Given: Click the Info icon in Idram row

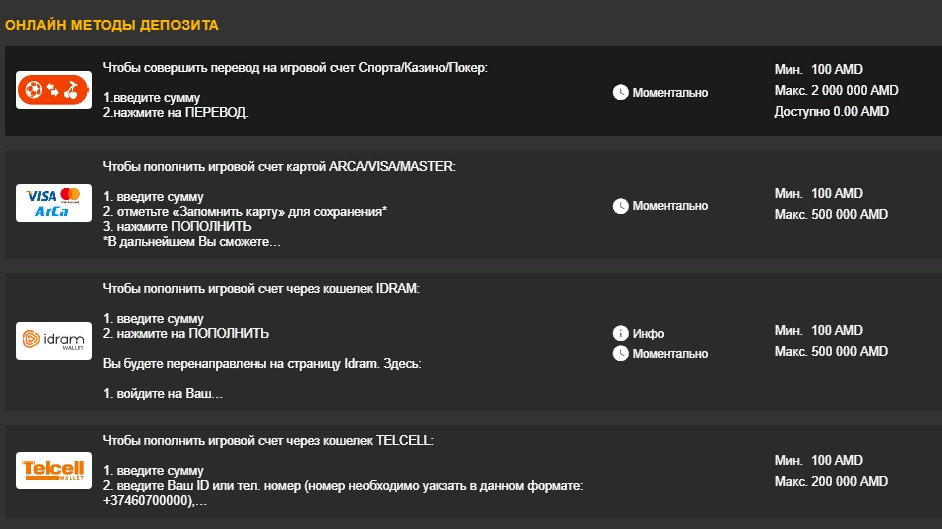Looking at the screenshot, I should click(621, 333).
